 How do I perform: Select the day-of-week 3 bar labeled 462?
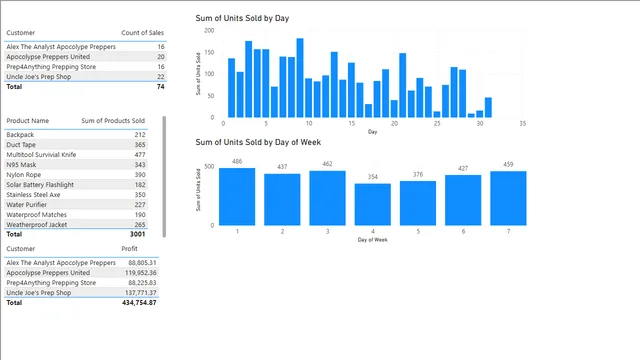coord(327,198)
